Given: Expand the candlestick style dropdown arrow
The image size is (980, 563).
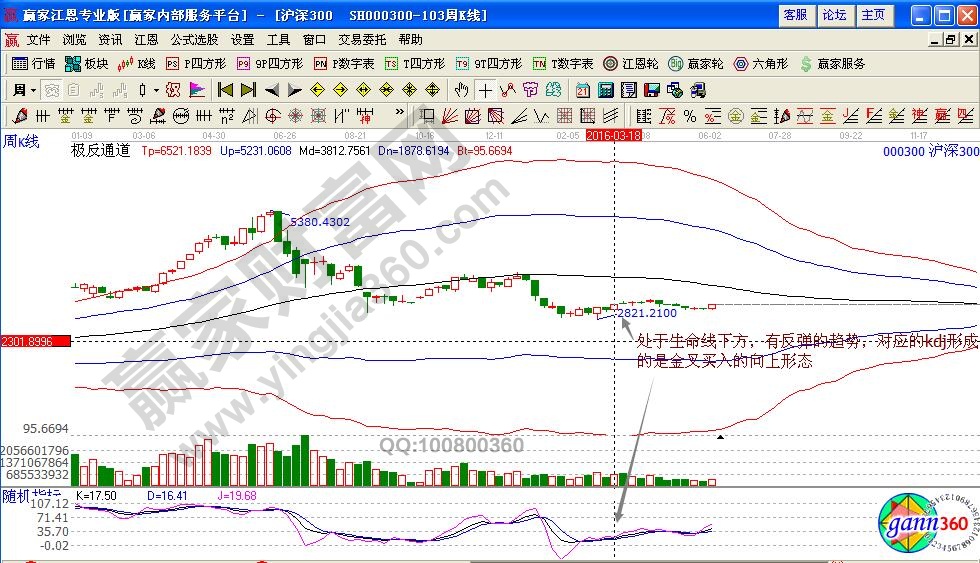Looking at the screenshot, I should point(156,90).
